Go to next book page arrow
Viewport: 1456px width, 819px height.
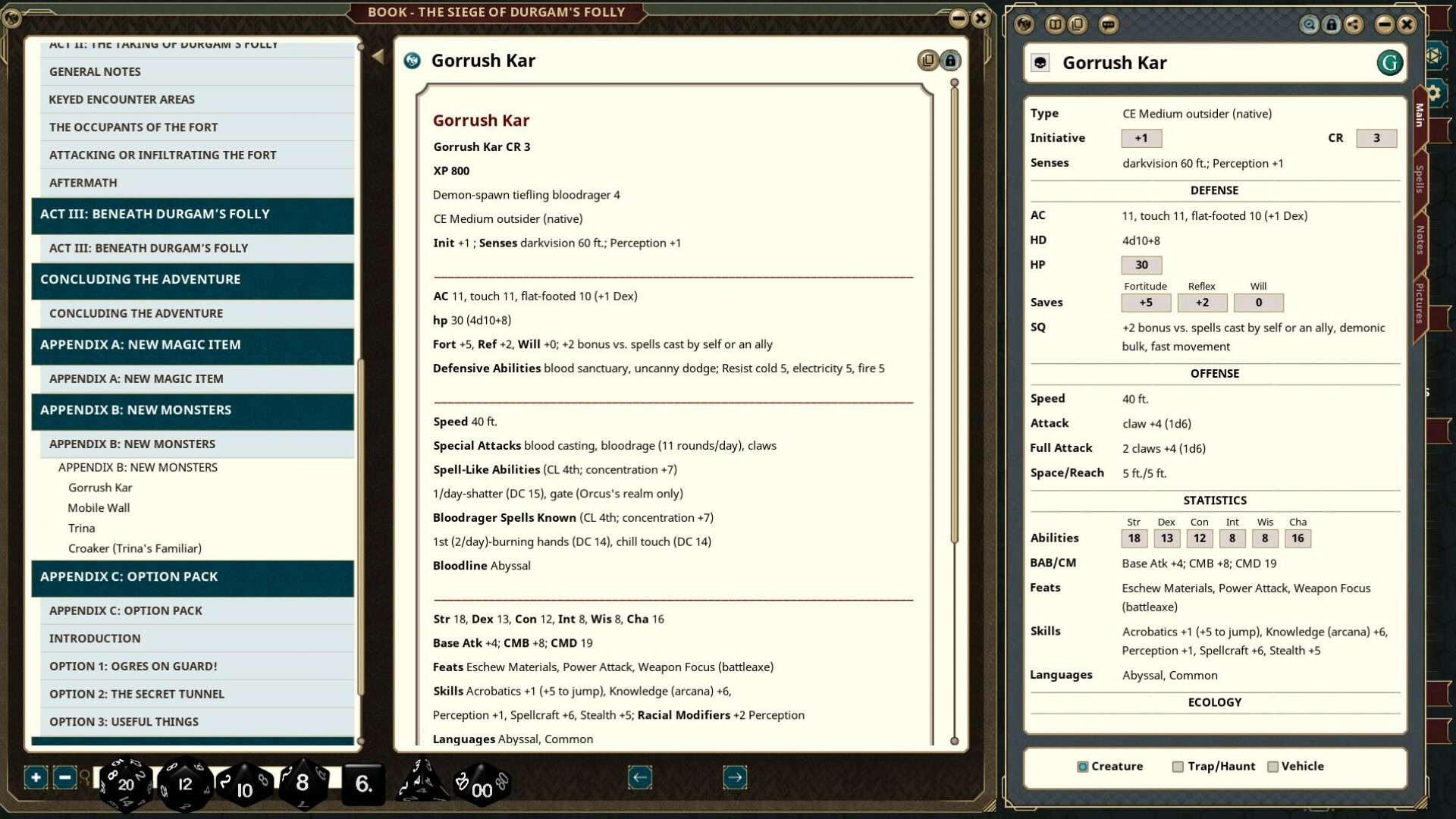point(734,777)
